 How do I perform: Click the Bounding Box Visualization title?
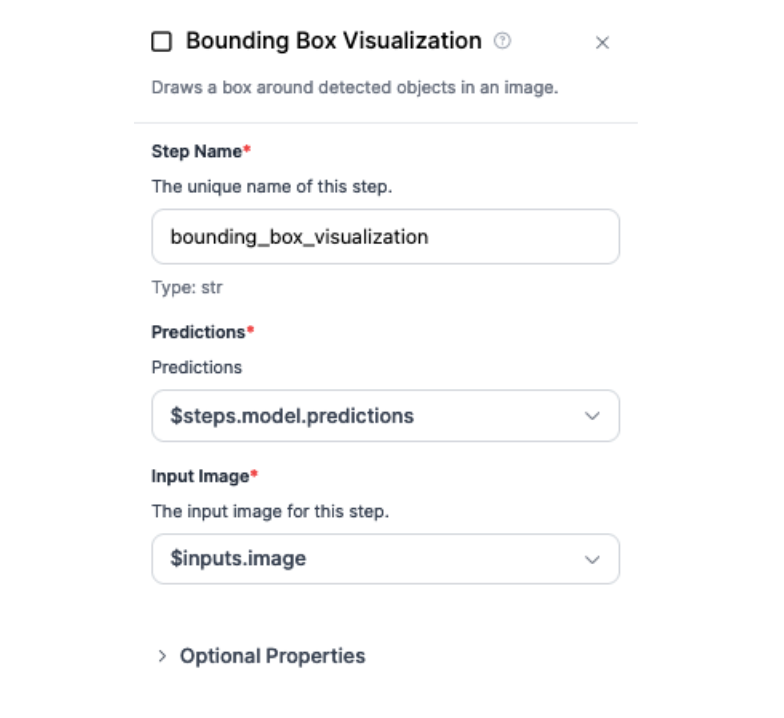[333, 41]
